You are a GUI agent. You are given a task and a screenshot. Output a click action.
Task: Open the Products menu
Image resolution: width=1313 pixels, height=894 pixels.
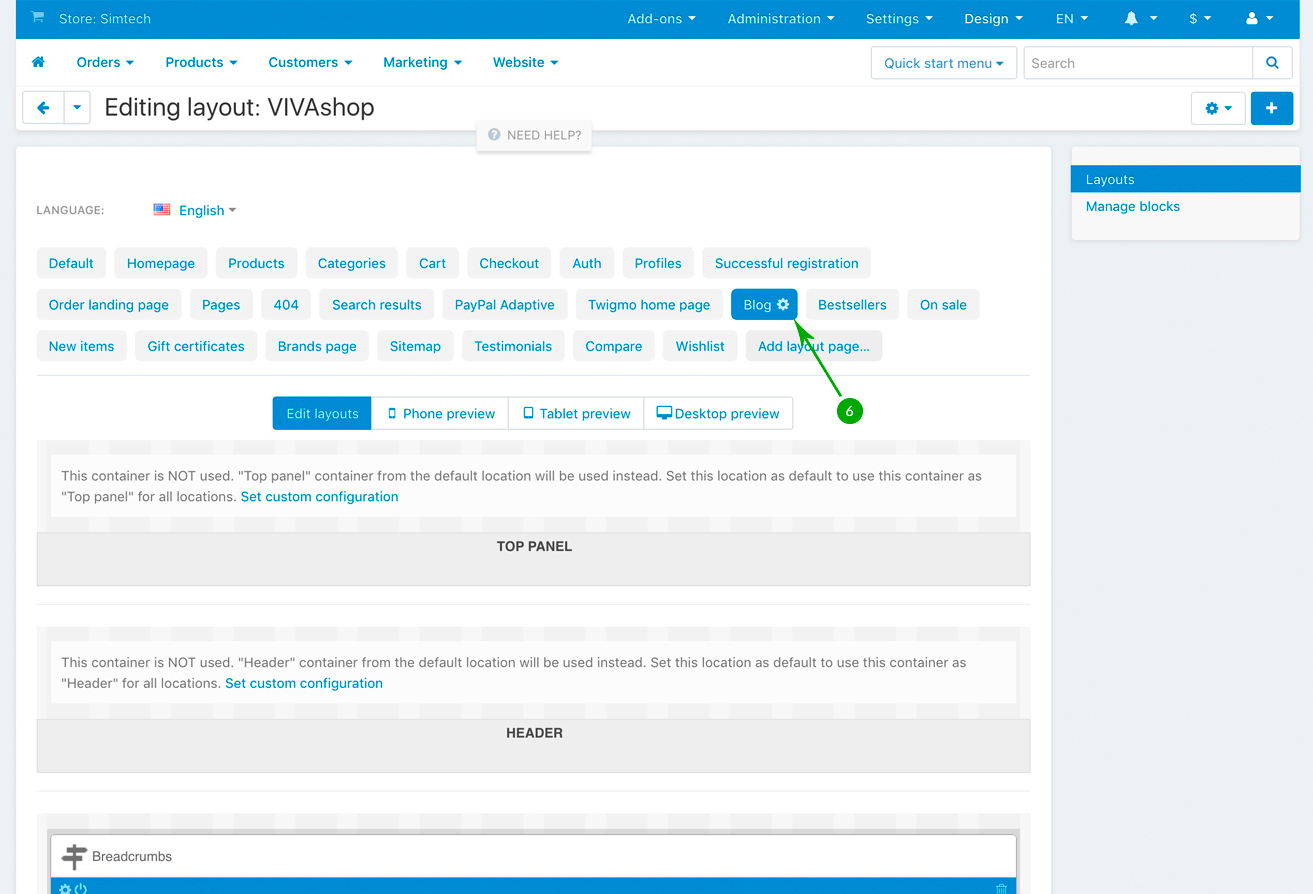coord(201,62)
